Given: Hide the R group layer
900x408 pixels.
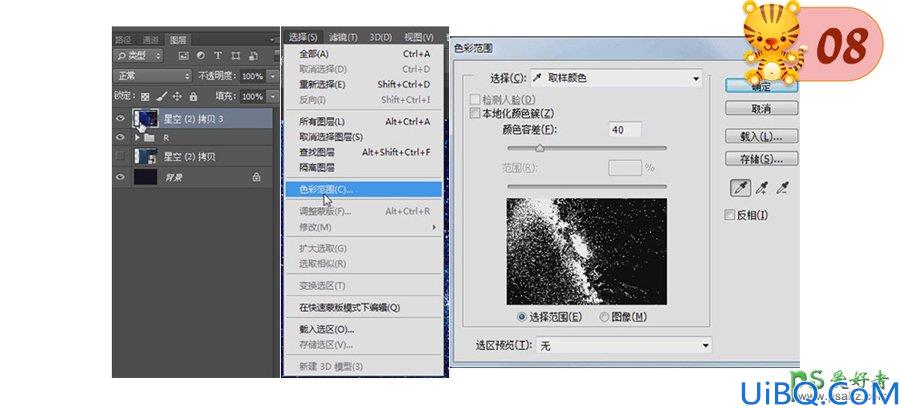Looking at the screenshot, I should pos(120,138).
